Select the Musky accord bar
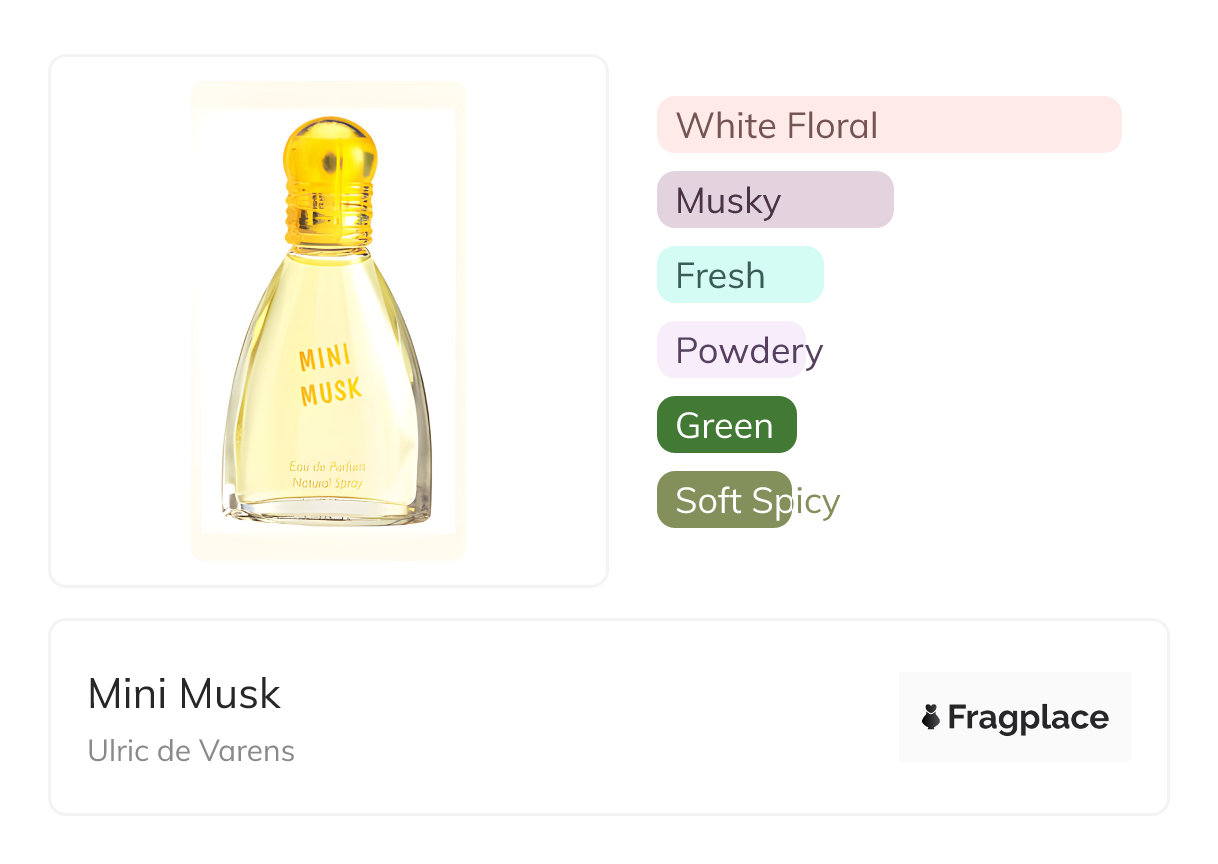The image size is (1218, 864). point(774,200)
